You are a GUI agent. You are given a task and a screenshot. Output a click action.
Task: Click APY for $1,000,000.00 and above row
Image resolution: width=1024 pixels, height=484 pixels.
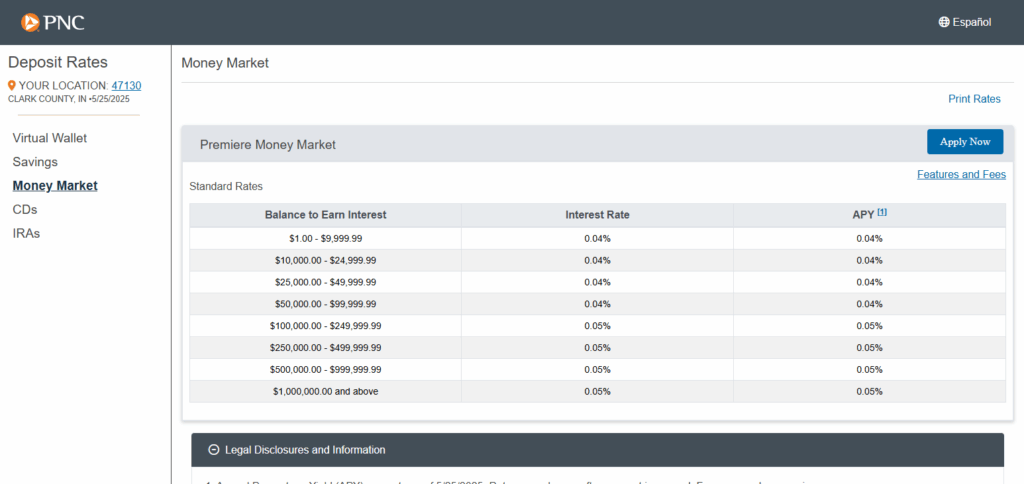coord(869,391)
